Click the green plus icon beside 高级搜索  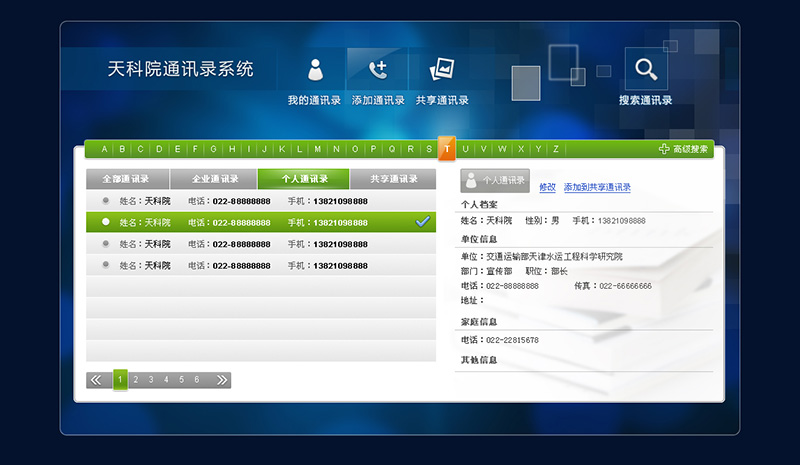pyautogui.click(x=664, y=149)
